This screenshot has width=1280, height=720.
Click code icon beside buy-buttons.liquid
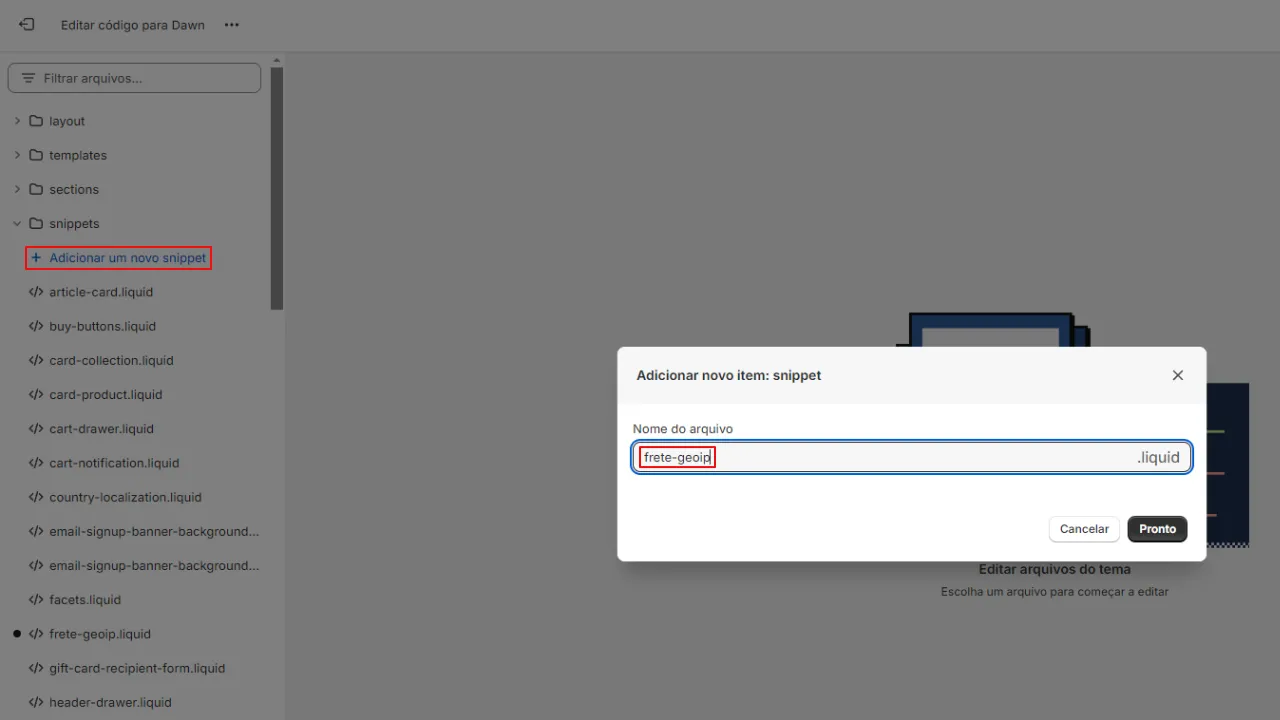click(36, 326)
